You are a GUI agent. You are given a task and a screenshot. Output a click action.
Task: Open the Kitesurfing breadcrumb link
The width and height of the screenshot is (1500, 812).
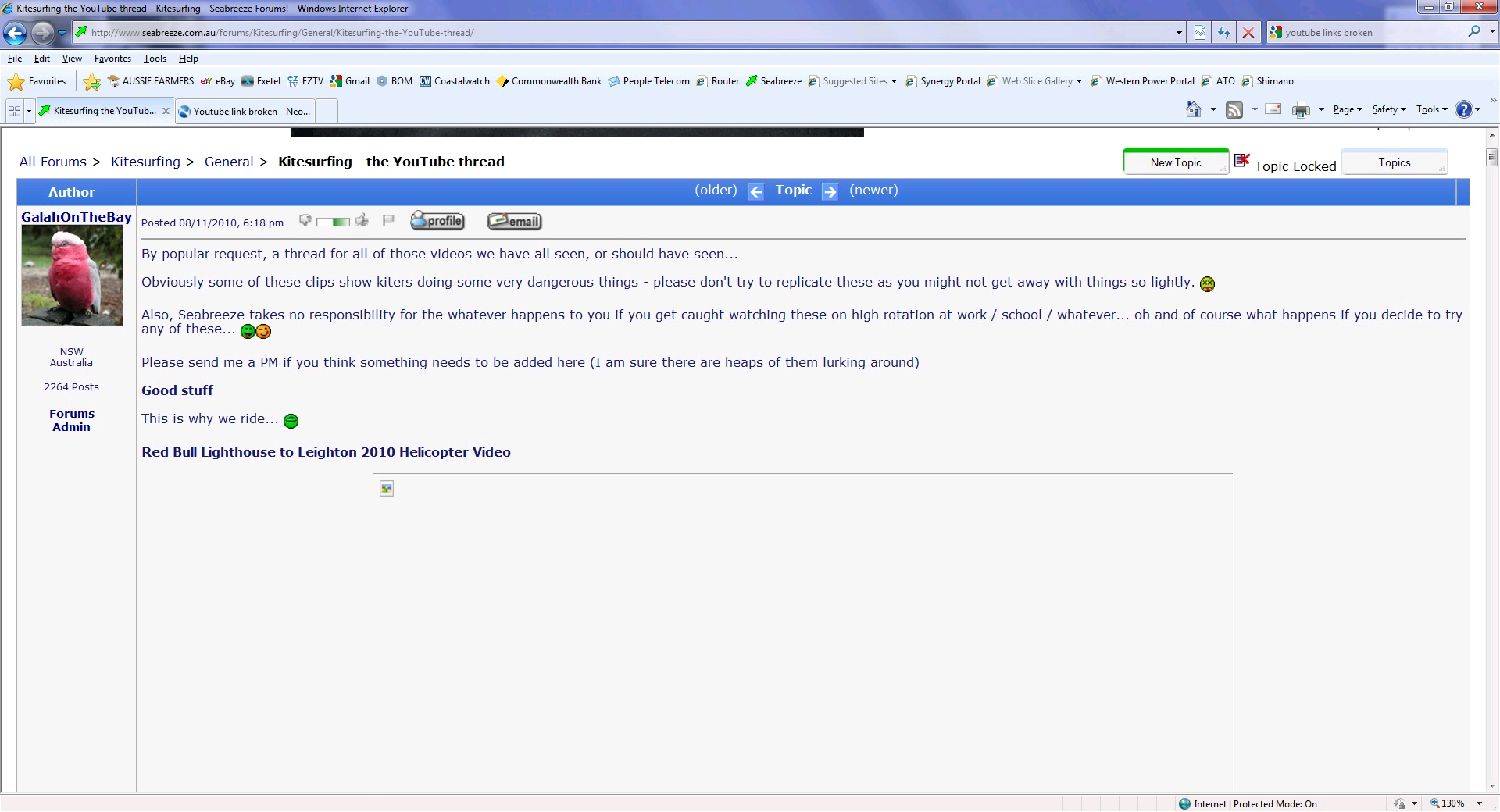[x=145, y=162]
